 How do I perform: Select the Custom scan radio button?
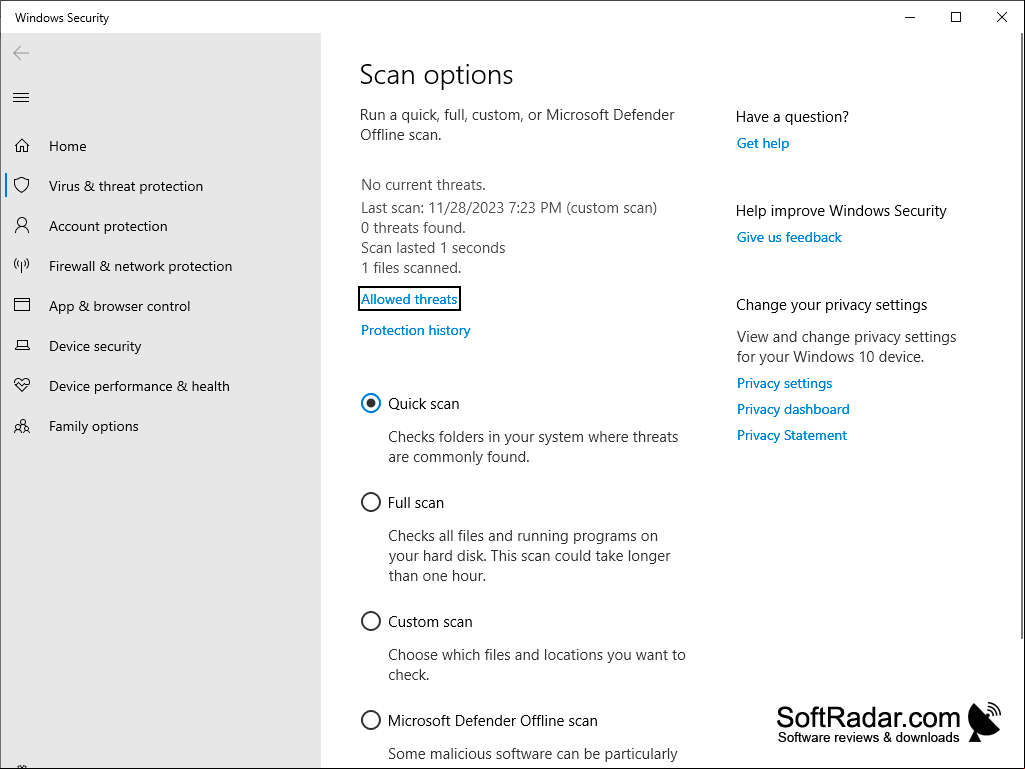[371, 621]
